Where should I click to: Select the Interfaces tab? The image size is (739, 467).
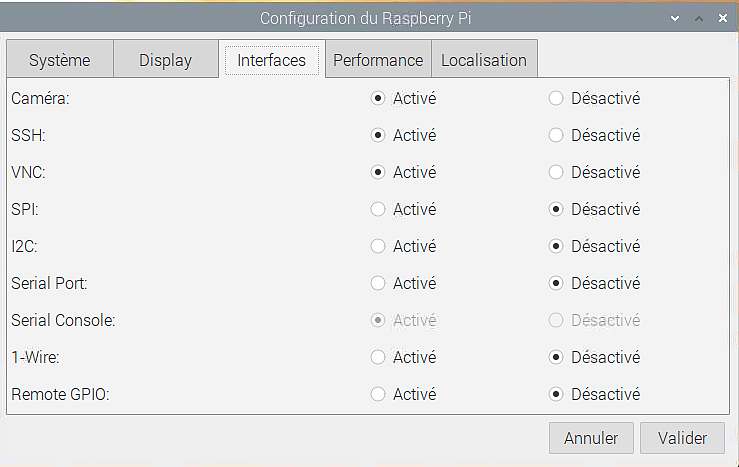[x=271, y=60]
